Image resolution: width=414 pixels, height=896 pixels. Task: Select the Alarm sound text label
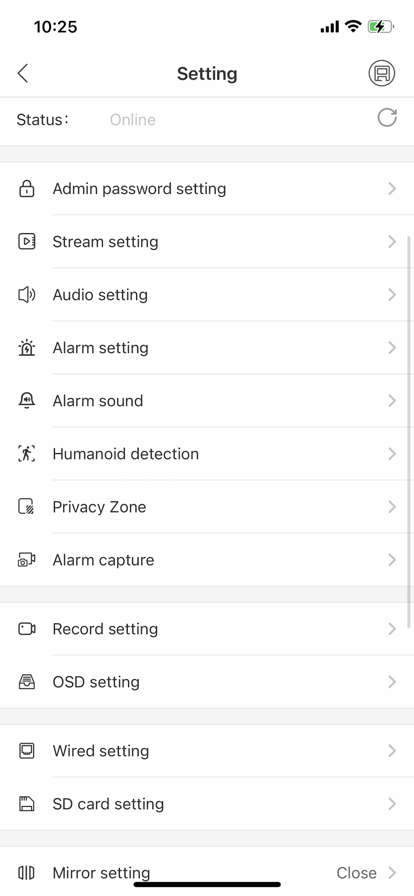coord(98,401)
